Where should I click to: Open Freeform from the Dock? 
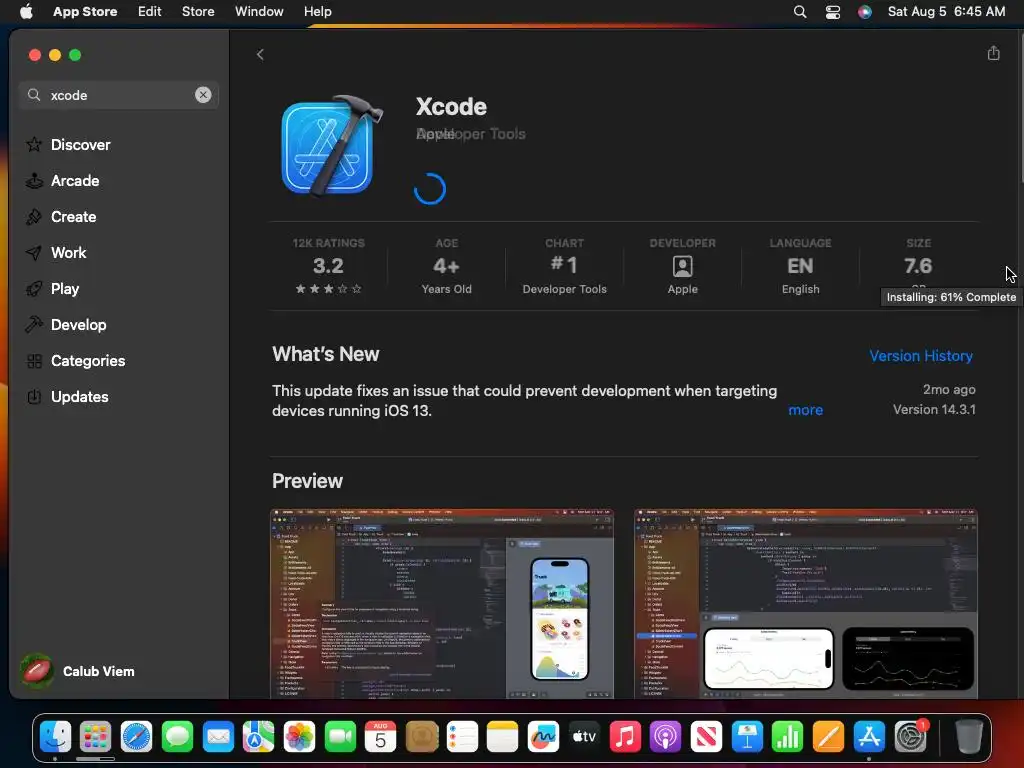click(x=543, y=737)
